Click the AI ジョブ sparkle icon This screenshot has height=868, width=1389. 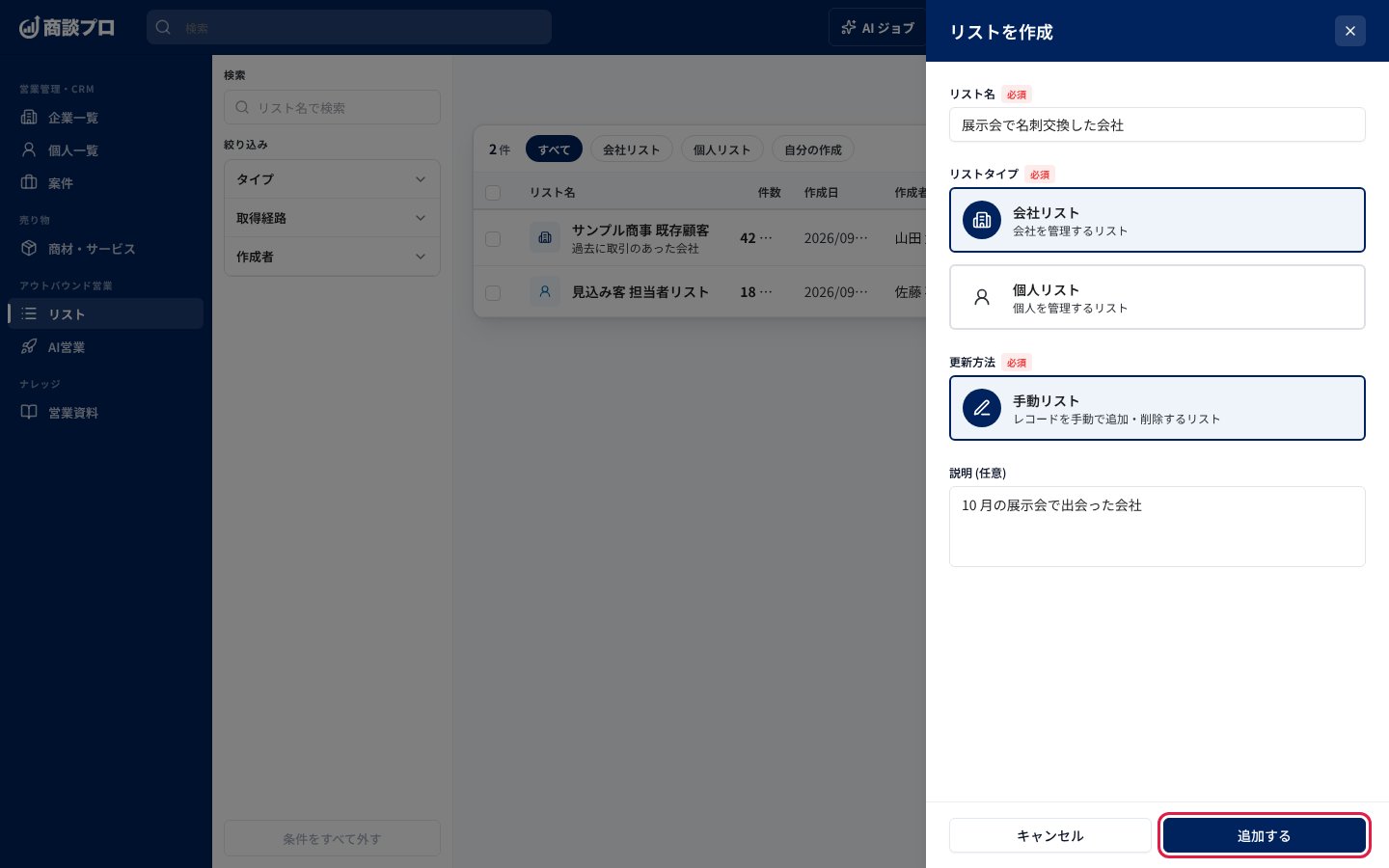(x=849, y=28)
